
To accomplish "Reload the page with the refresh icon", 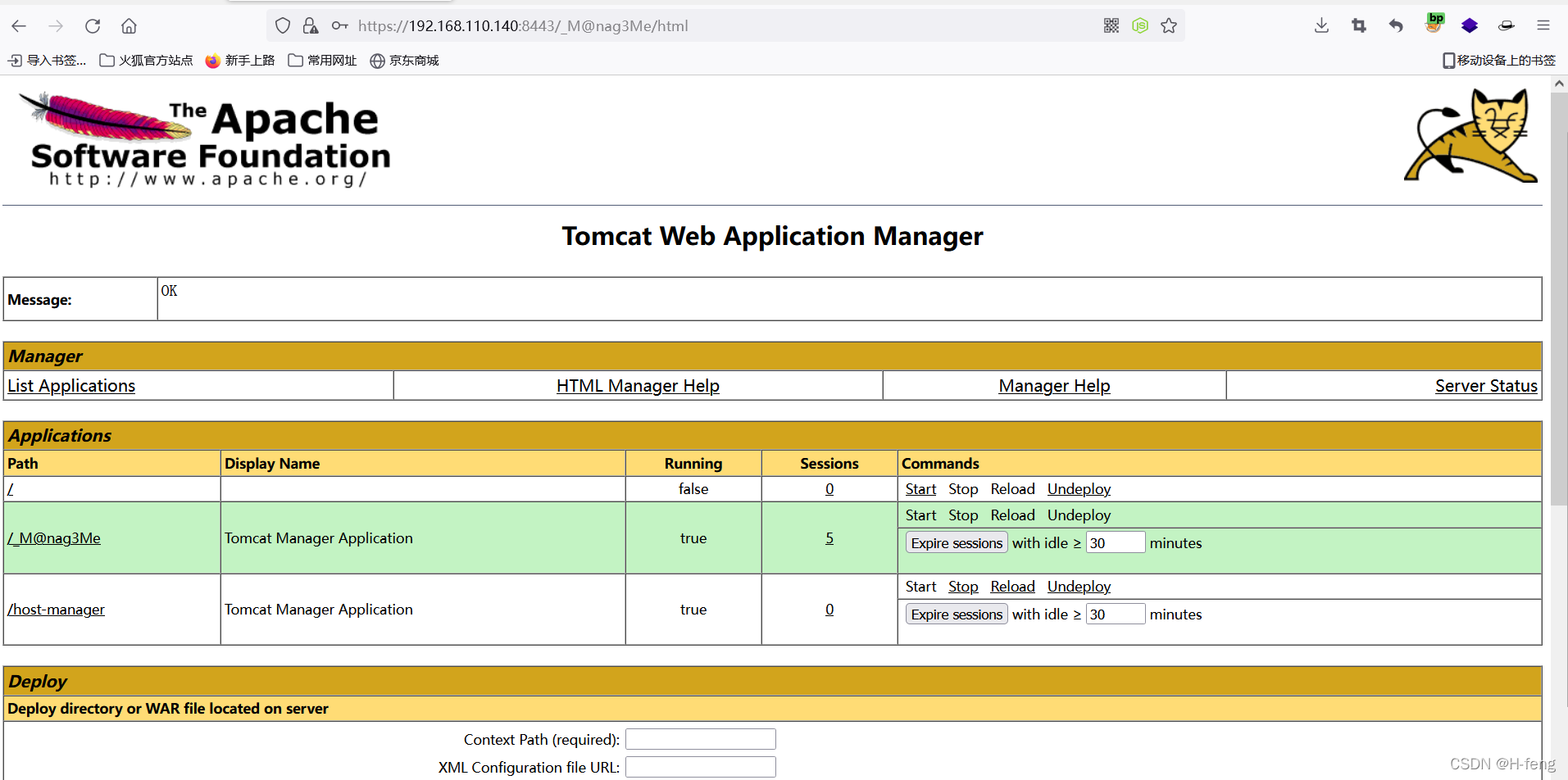I will coord(93,26).
